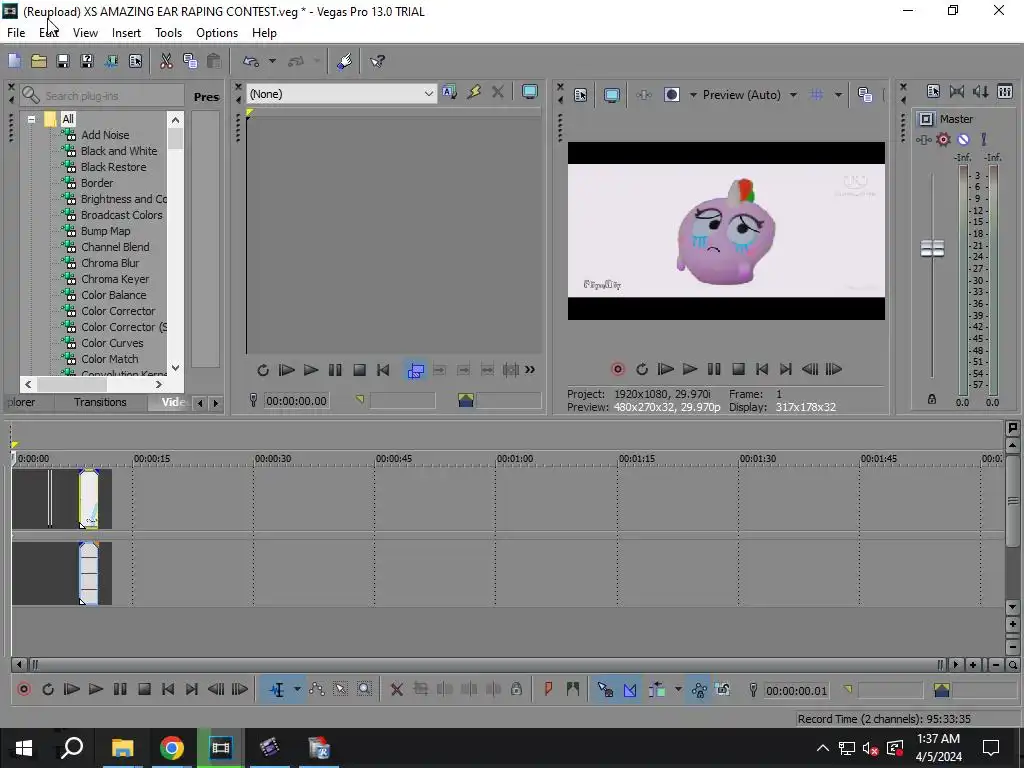Select the white video event clip

[89, 500]
